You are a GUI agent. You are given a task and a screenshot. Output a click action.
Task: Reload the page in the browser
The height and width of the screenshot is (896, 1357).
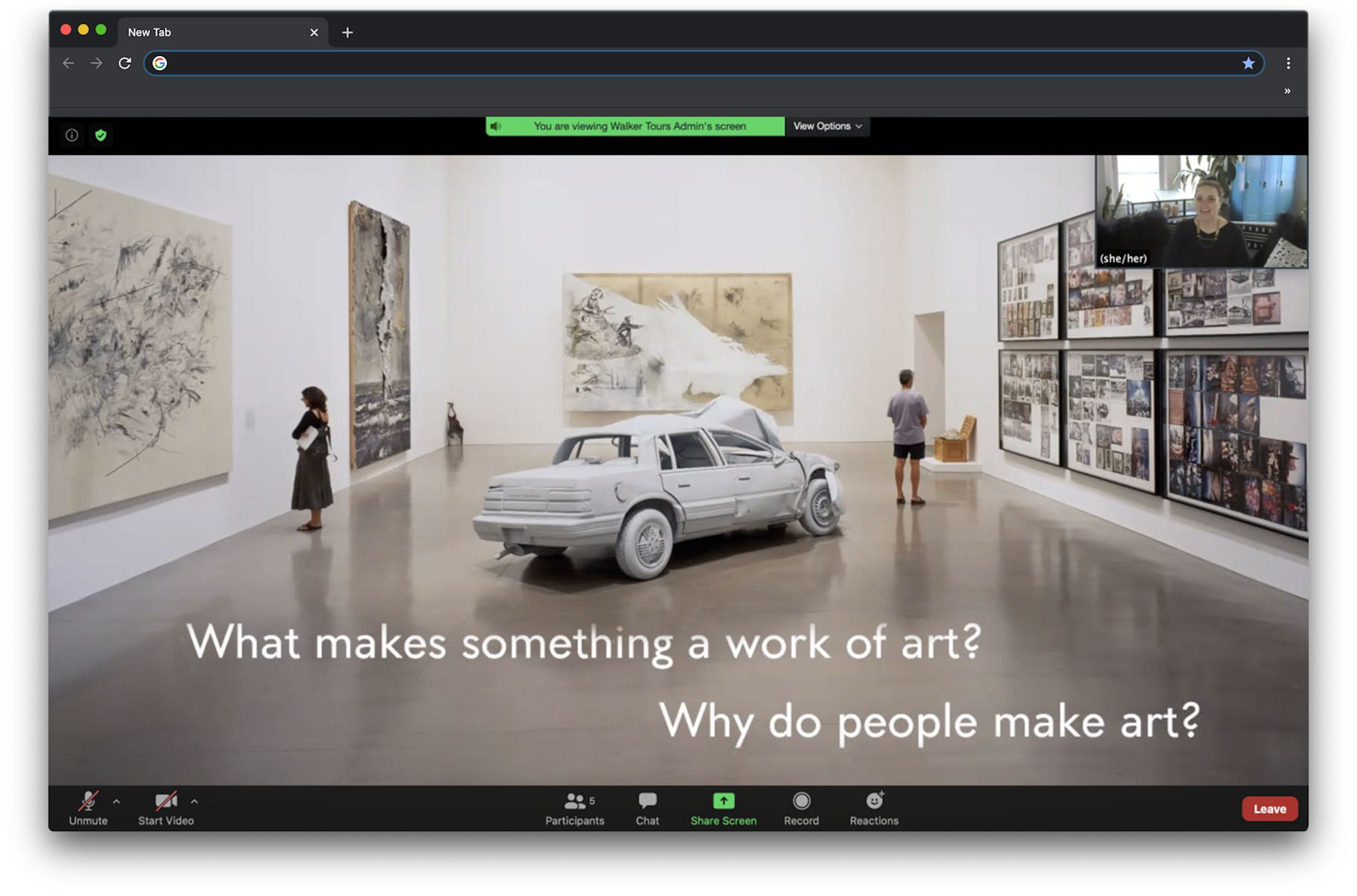coord(125,63)
